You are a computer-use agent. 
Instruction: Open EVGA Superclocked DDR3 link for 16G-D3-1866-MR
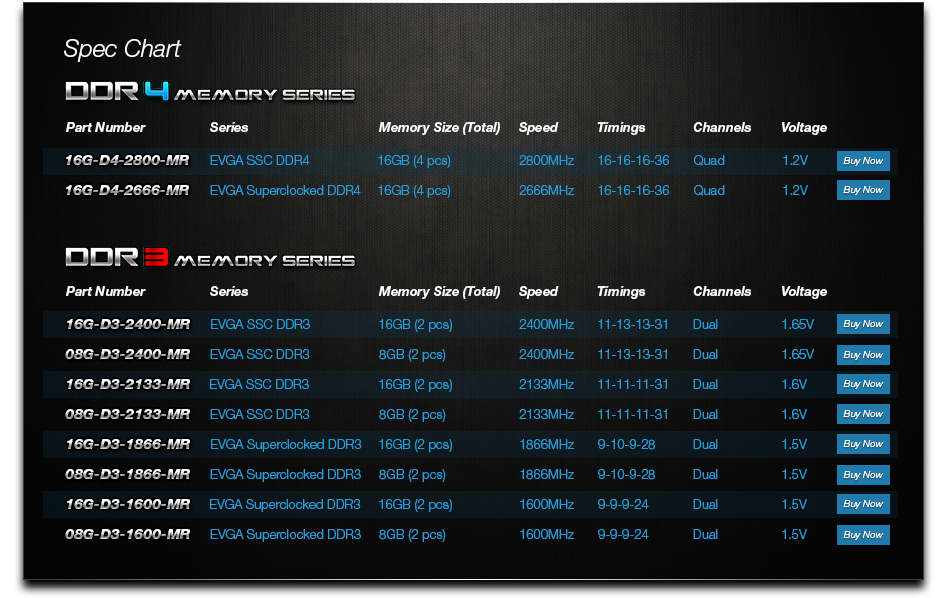[285, 444]
